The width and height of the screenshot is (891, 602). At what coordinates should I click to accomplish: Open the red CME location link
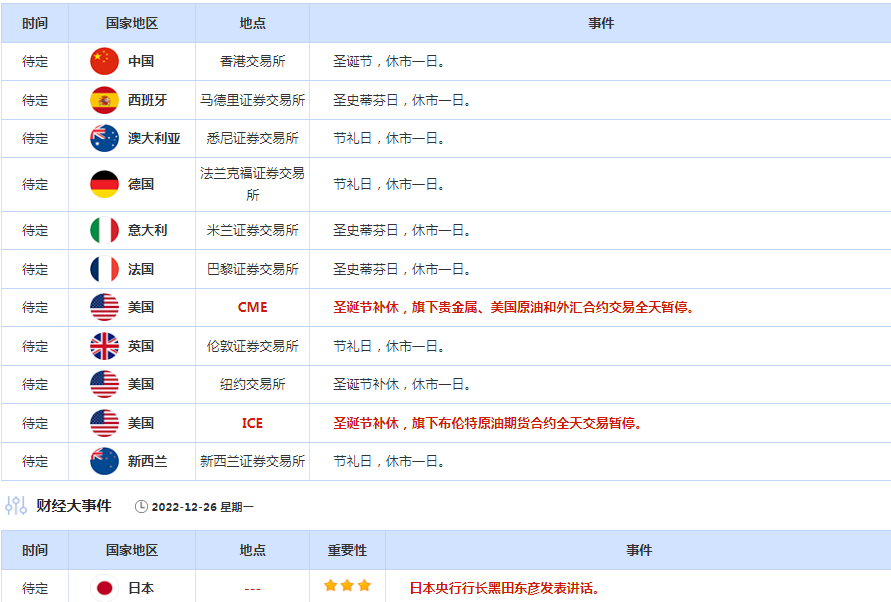[252, 307]
